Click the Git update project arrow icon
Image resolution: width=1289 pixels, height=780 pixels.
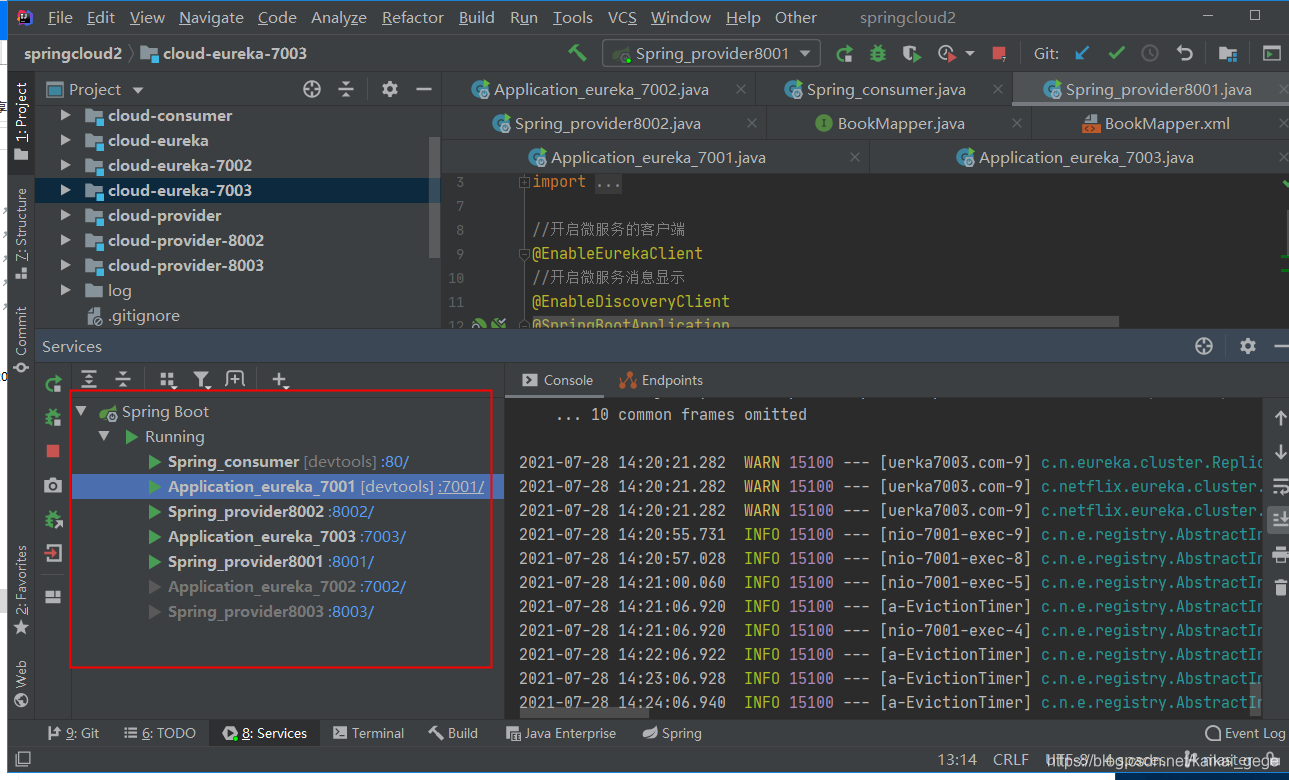tap(1082, 53)
